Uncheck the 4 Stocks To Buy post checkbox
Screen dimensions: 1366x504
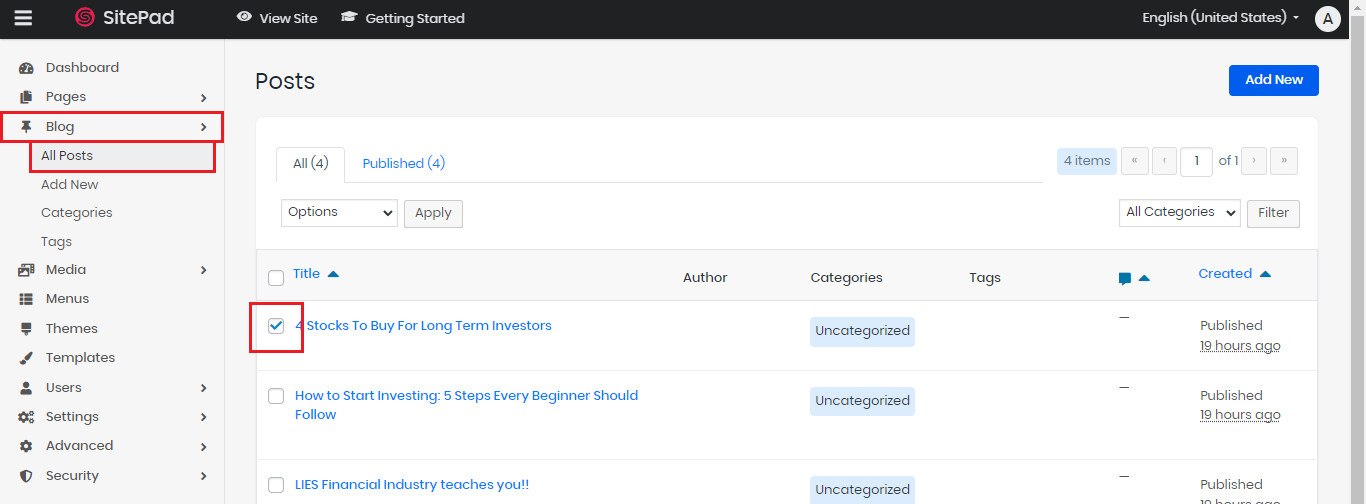click(x=276, y=326)
